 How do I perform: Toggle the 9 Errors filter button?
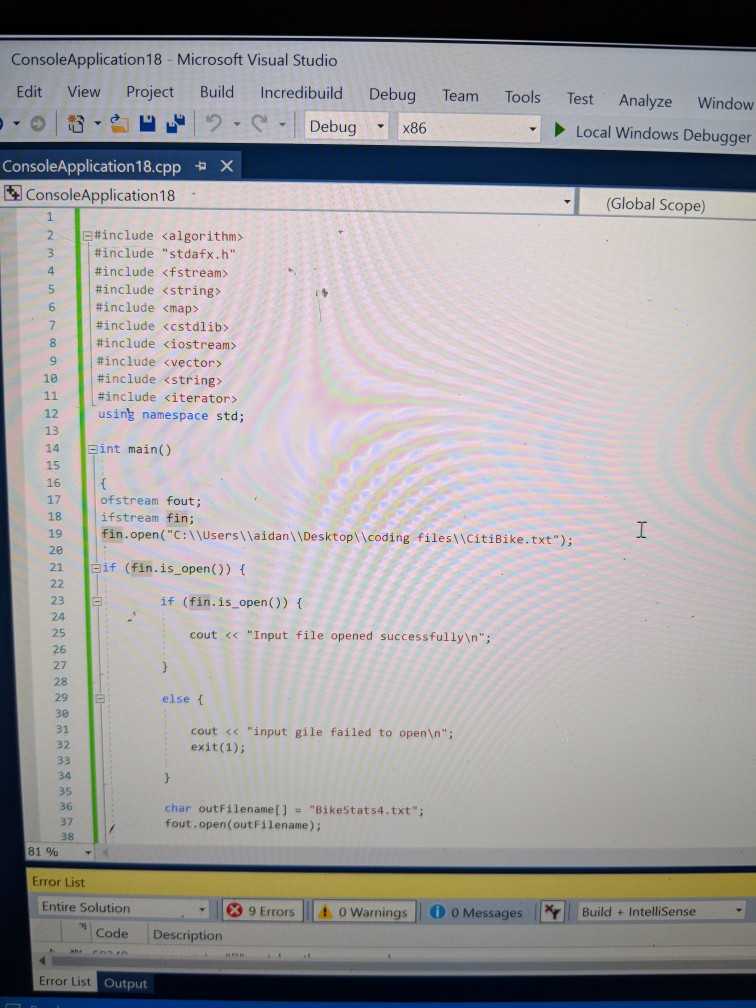[263, 911]
